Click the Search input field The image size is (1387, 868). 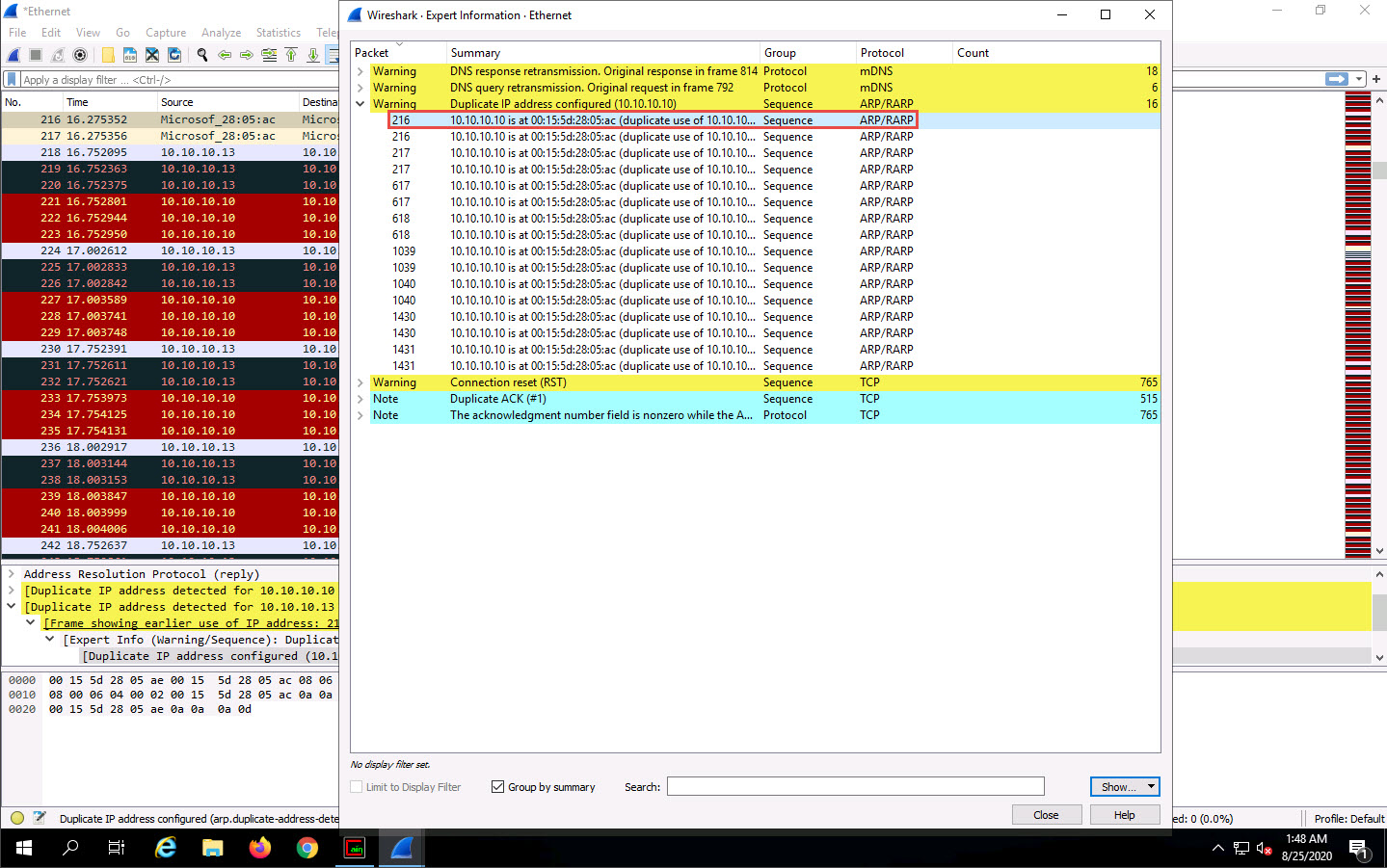[856, 787]
